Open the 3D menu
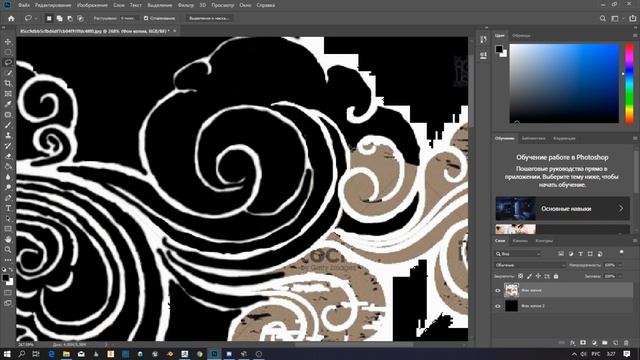 (203, 5)
